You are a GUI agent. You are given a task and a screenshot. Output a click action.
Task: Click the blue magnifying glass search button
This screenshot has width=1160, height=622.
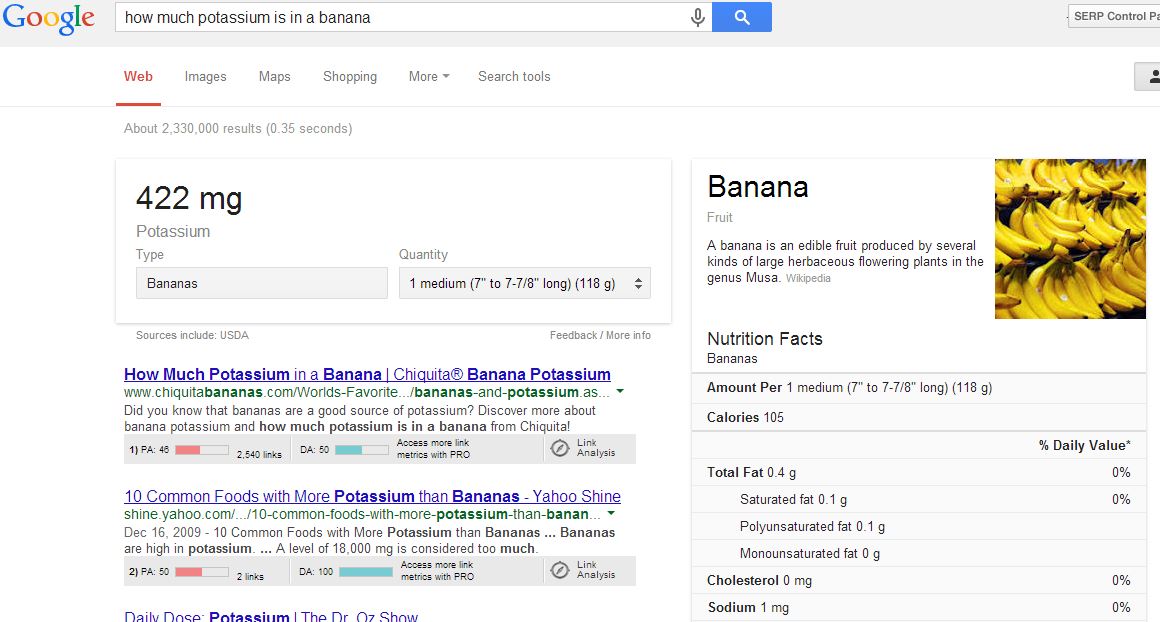coord(741,16)
